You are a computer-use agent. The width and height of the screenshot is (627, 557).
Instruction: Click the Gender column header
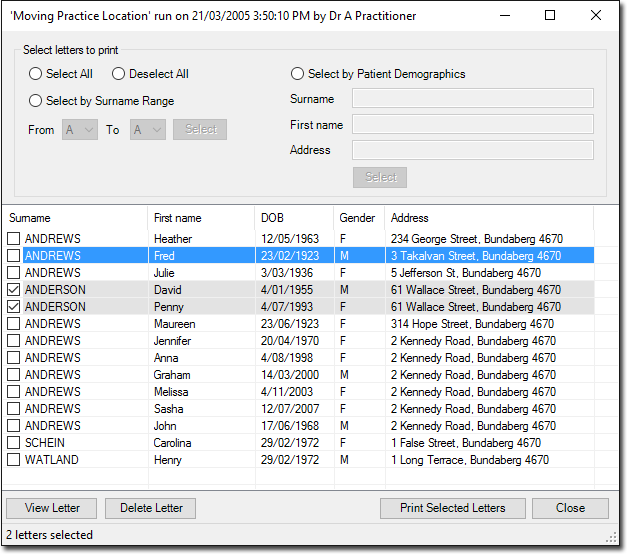(x=358, y=218)
